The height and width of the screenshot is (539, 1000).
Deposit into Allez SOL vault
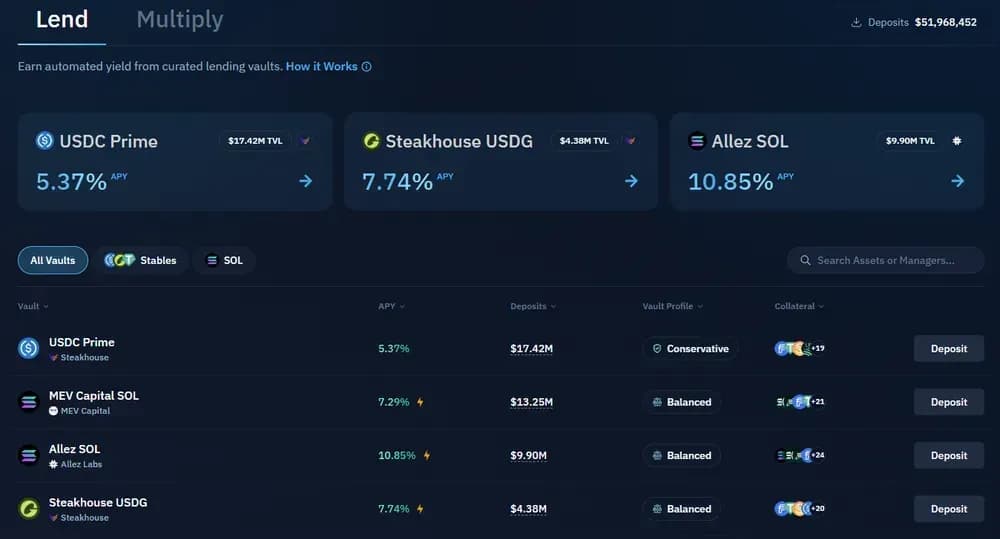click(949, 455)
